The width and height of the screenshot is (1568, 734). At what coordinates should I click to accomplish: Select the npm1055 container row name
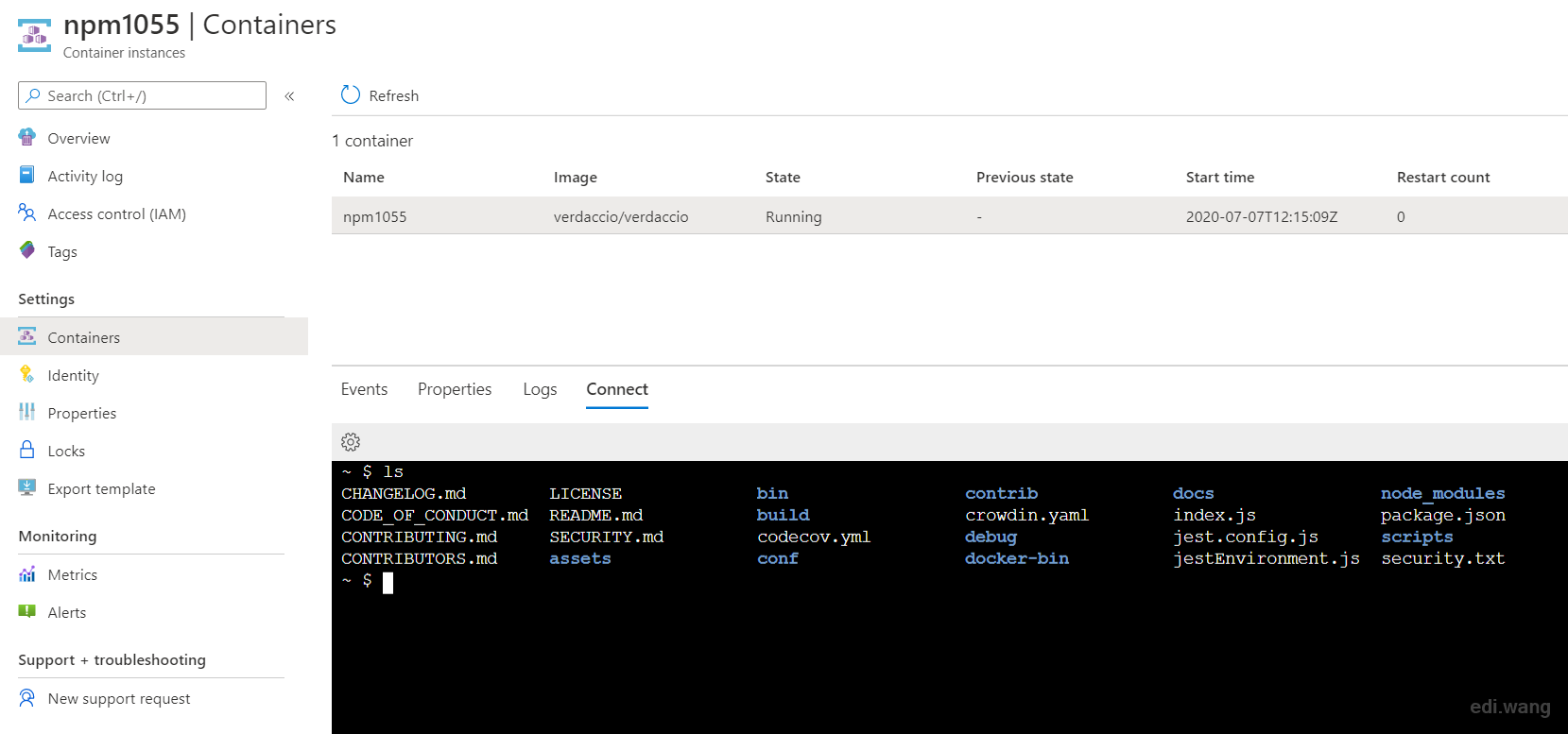tap(374, 216)
